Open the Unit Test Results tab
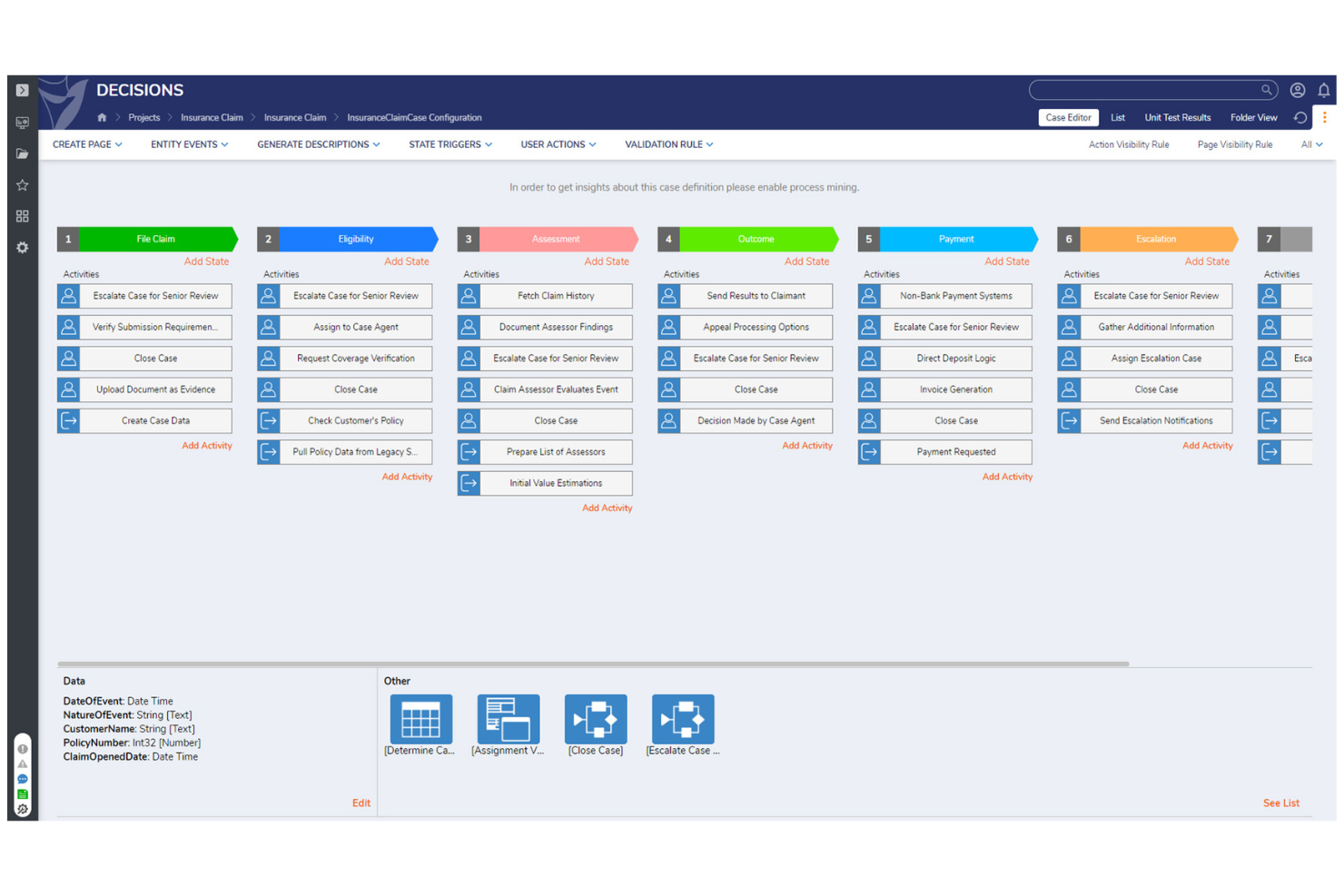1344x896 pixels. [x=1177, y=117]
